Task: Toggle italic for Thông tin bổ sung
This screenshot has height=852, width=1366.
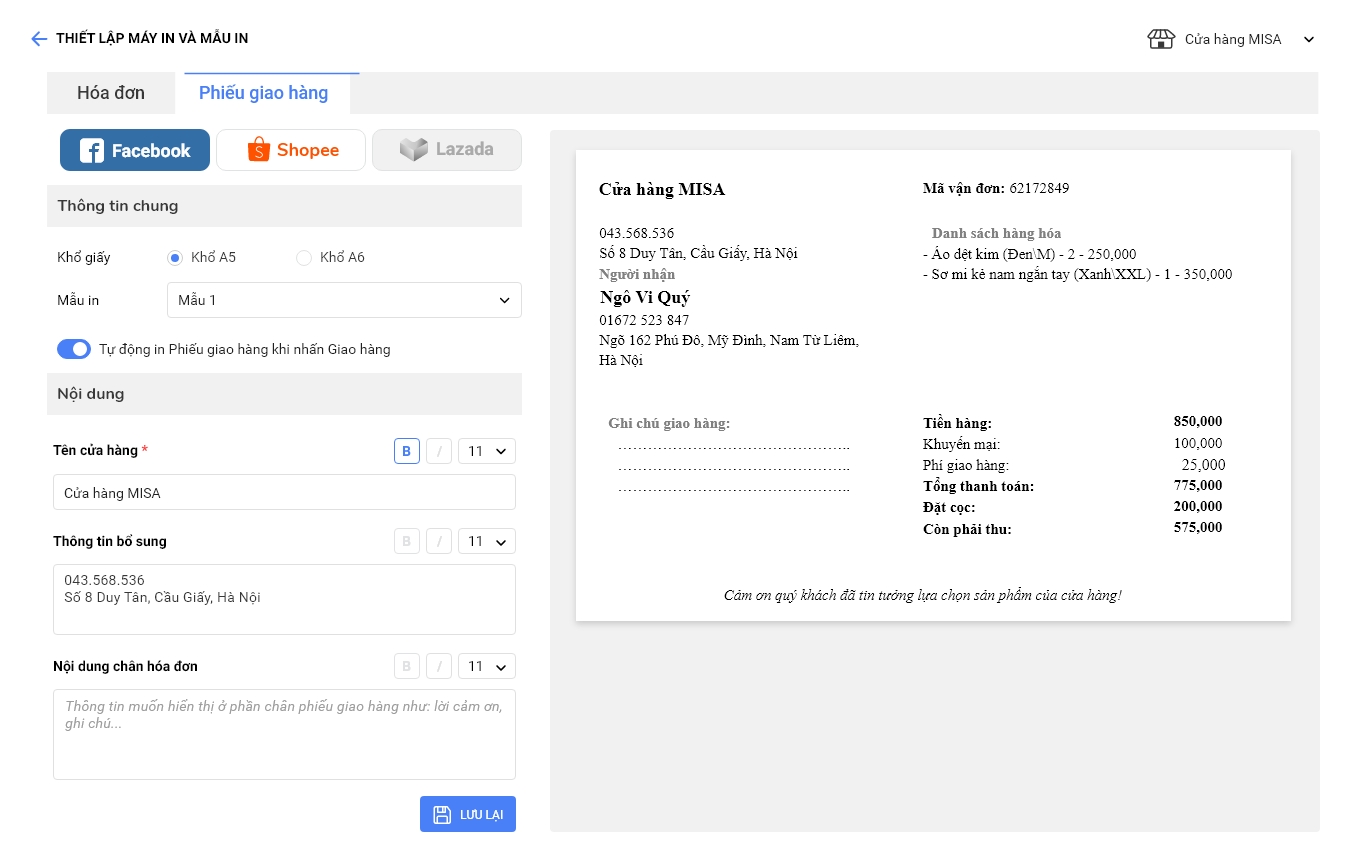Action: tap(439, 541)
